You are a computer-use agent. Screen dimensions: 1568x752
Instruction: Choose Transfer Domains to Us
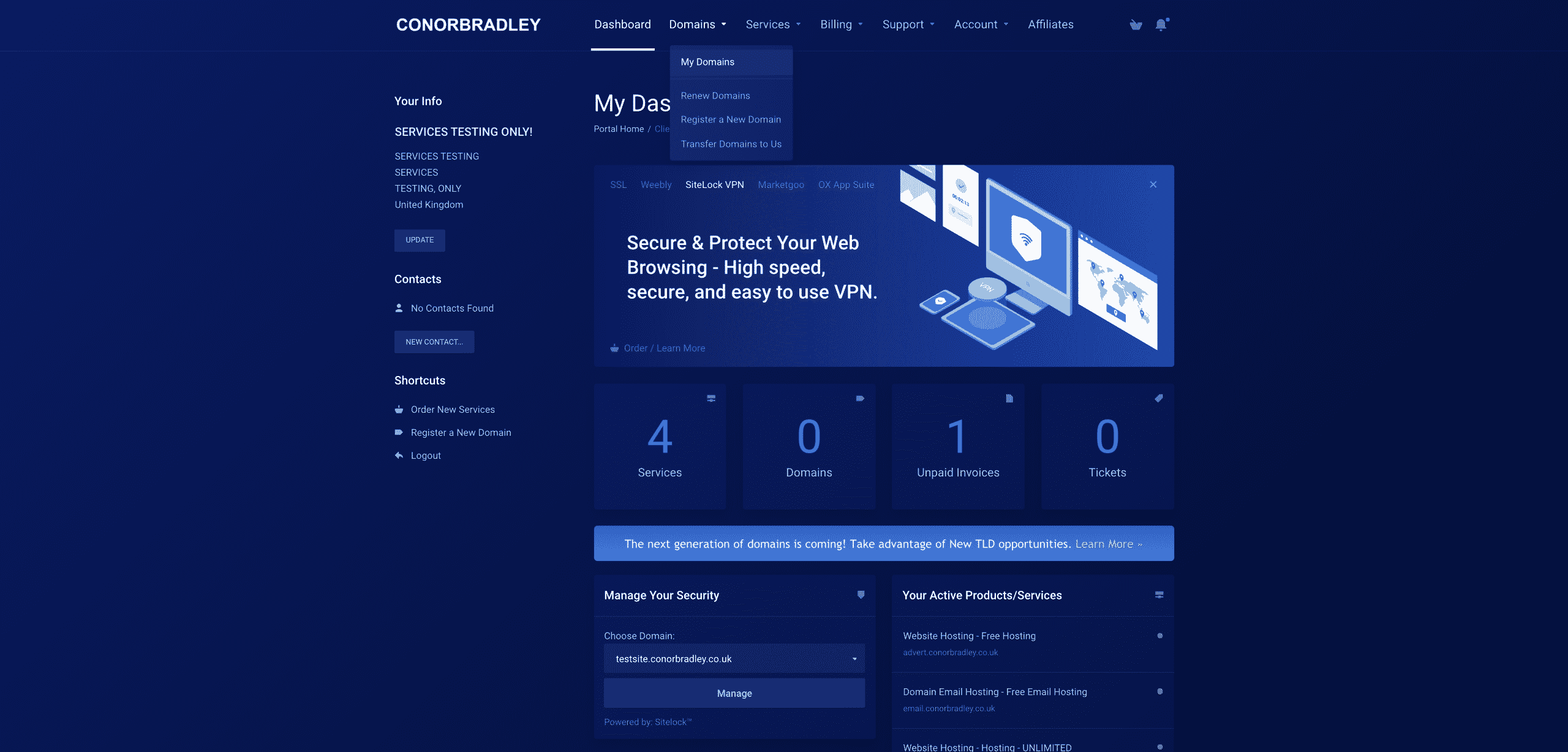tap(731, 144)
